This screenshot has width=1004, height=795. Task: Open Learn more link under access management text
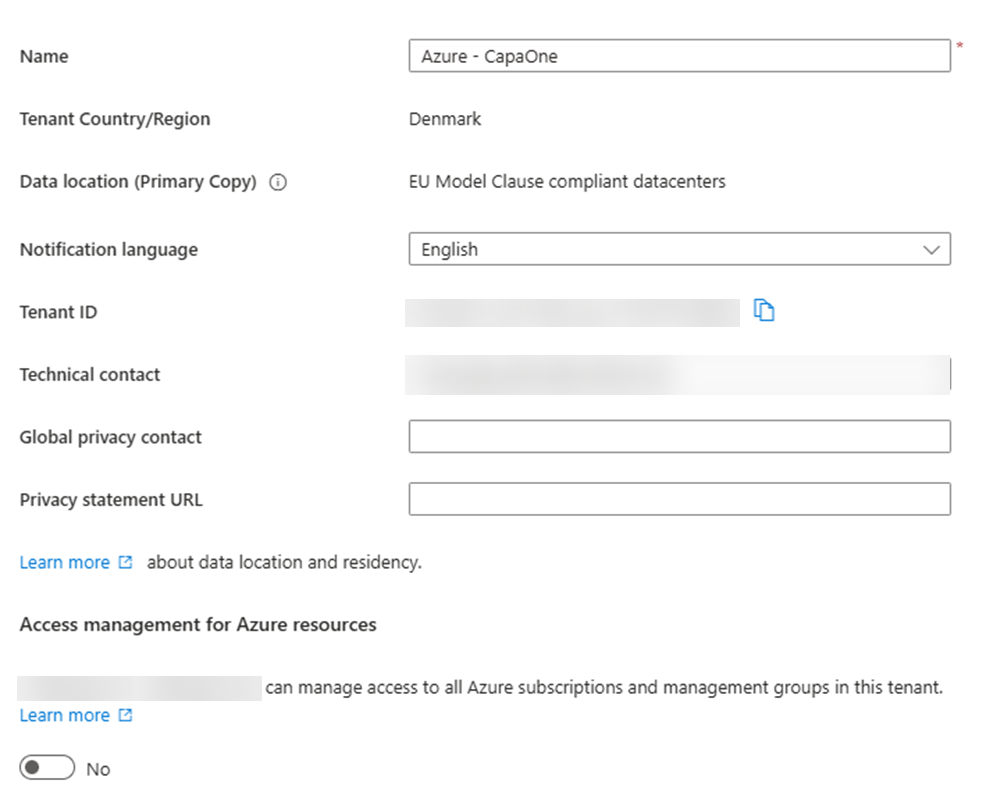[x=76, y=716]
